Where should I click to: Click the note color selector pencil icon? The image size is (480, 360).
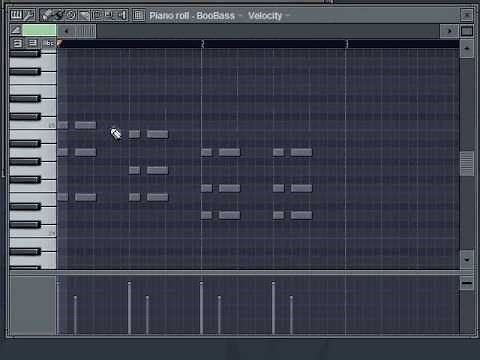tap(16, 31)
